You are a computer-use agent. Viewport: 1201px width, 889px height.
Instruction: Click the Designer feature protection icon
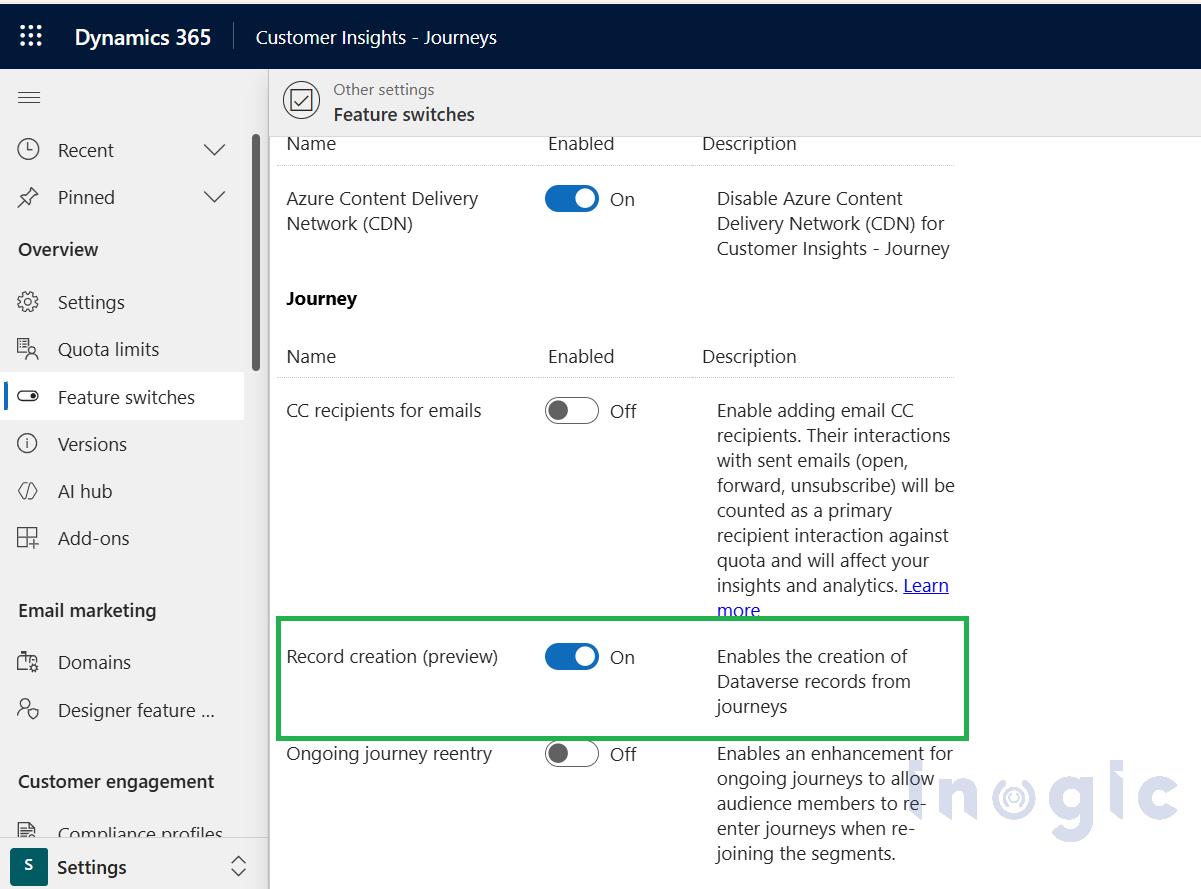[28, 710]
